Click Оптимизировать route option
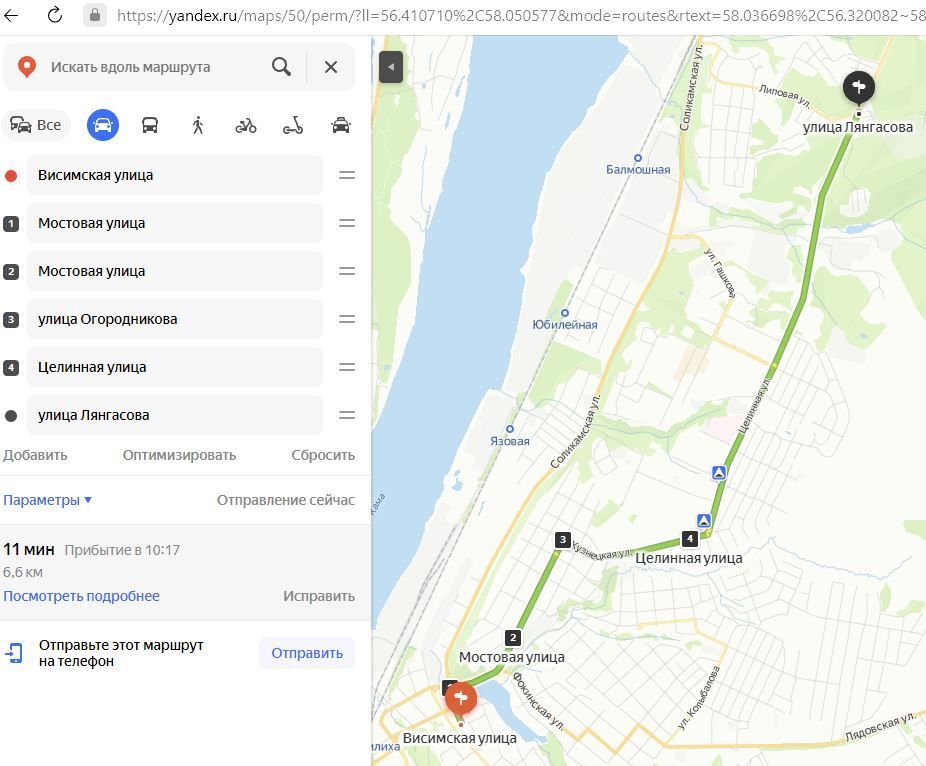Screen dimensions: 926x766 (180, 455)
